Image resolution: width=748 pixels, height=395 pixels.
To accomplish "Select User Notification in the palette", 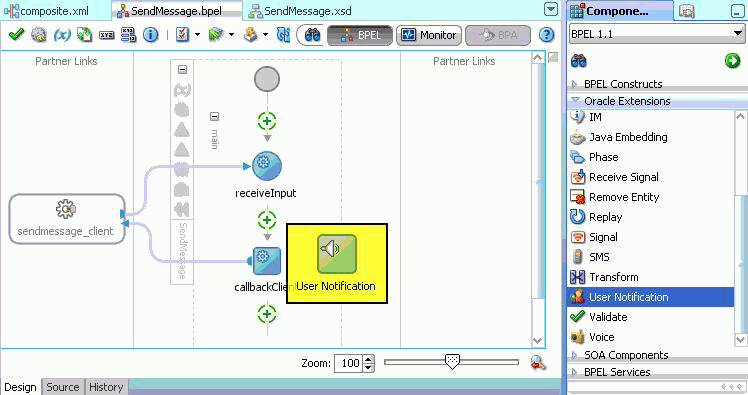I will 651,297.
